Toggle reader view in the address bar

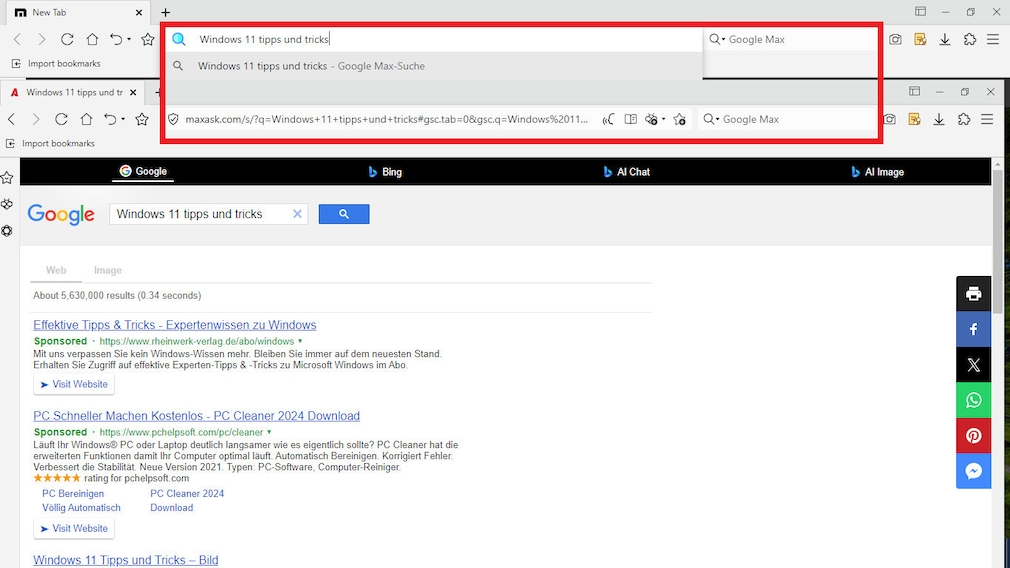(x=630, y=120)
